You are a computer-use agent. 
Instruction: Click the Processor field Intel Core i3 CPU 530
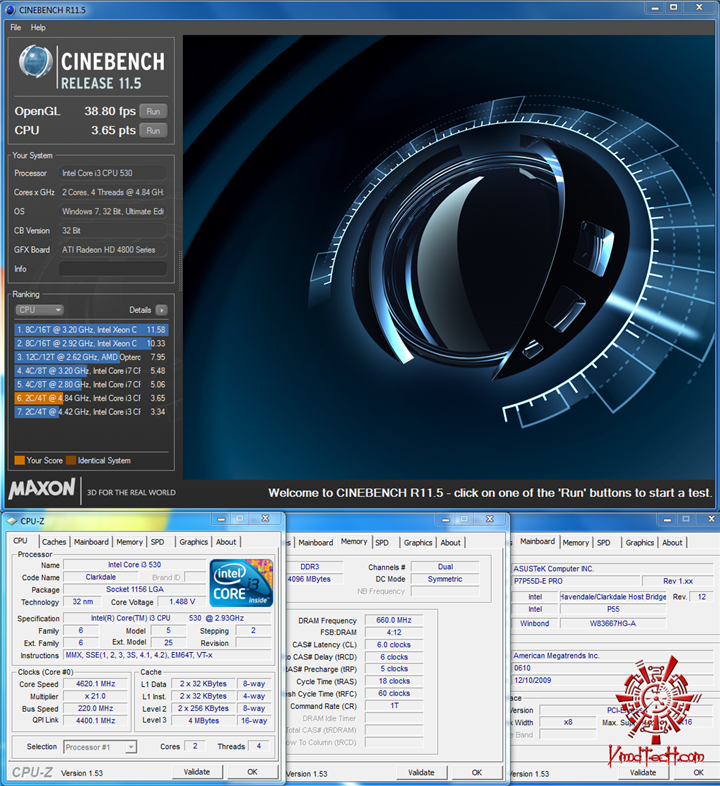coord(113,173)
